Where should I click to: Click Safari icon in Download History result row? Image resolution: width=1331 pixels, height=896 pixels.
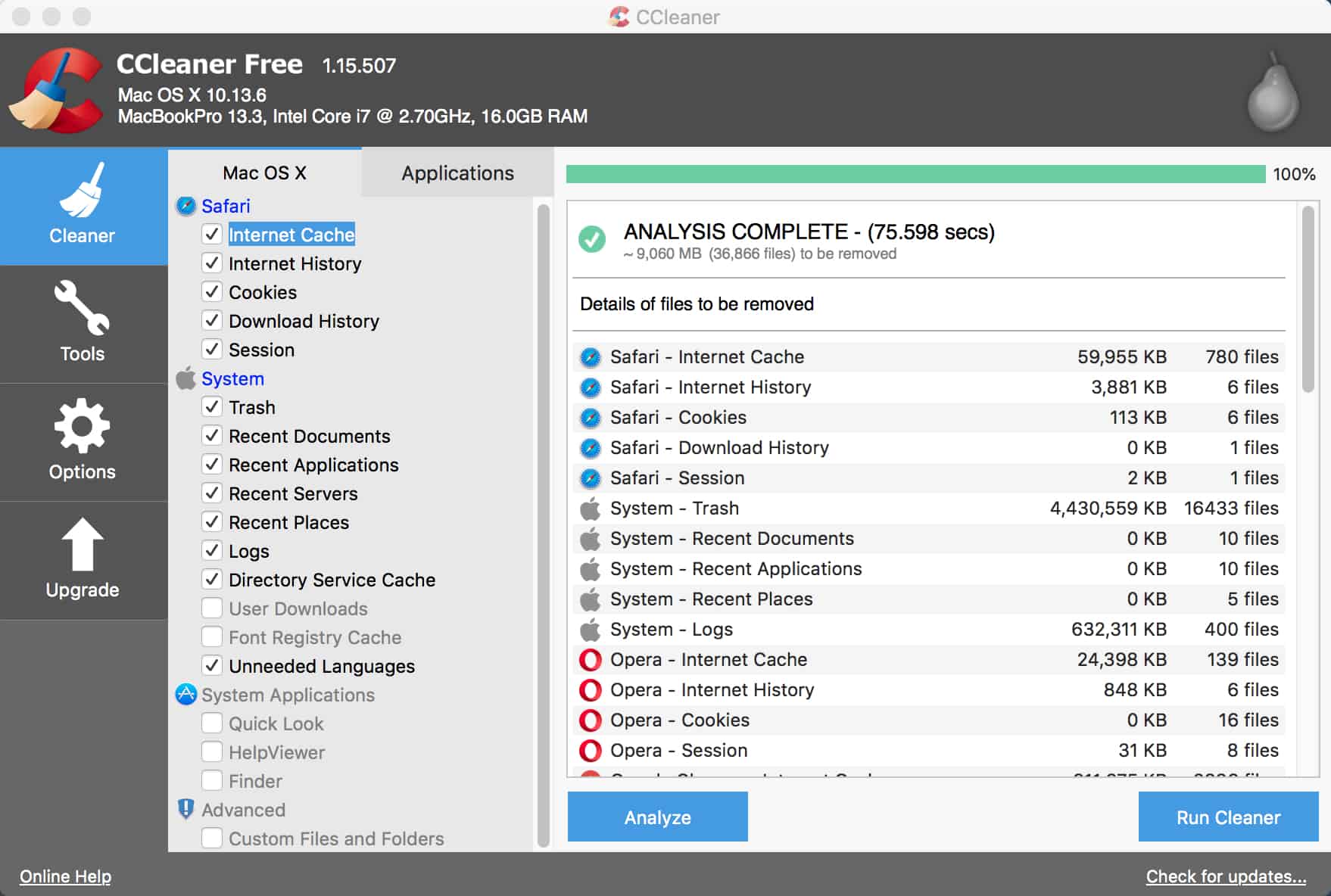coord(591,448)
